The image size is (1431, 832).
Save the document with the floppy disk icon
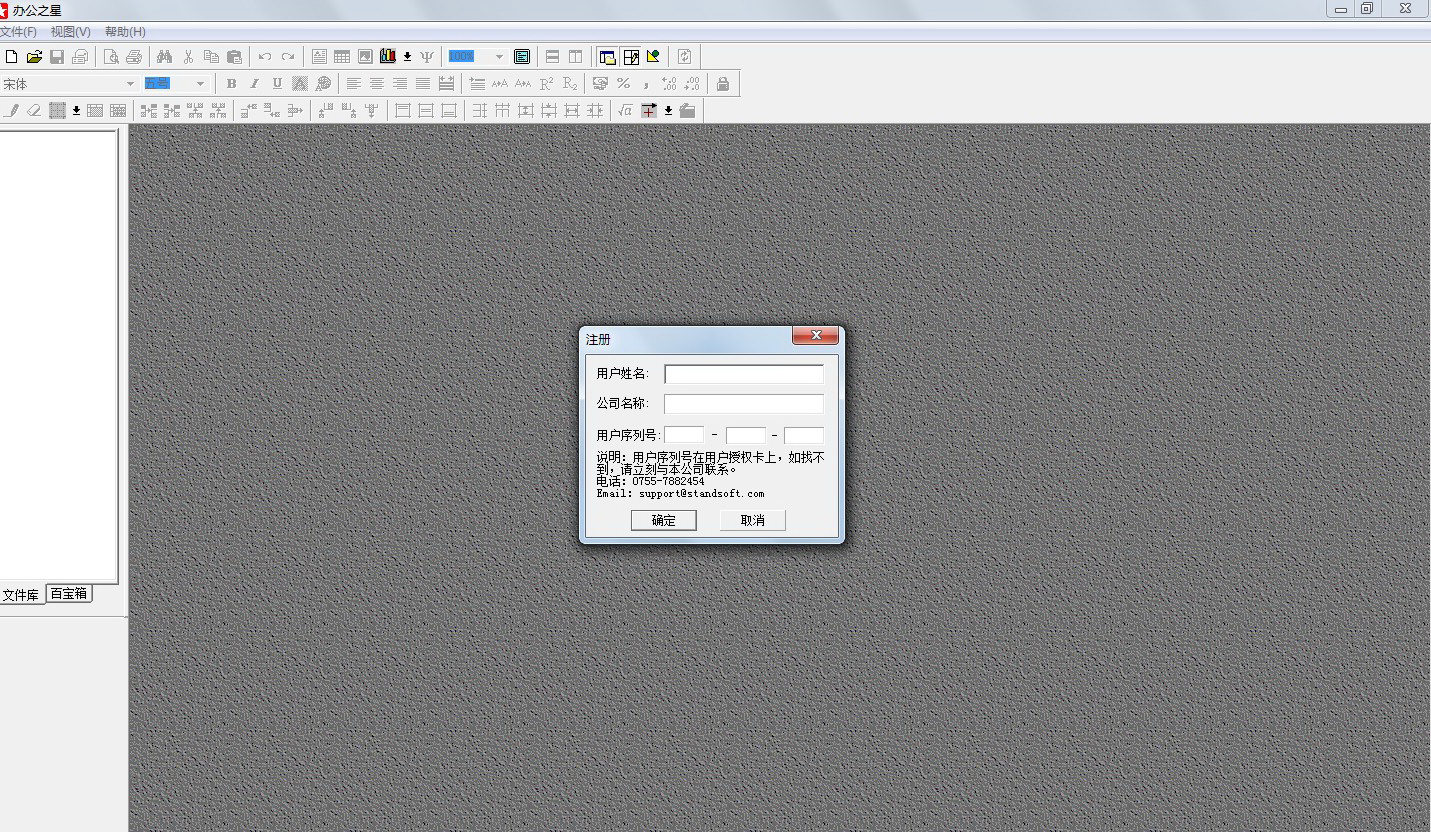tap(57, 56)
